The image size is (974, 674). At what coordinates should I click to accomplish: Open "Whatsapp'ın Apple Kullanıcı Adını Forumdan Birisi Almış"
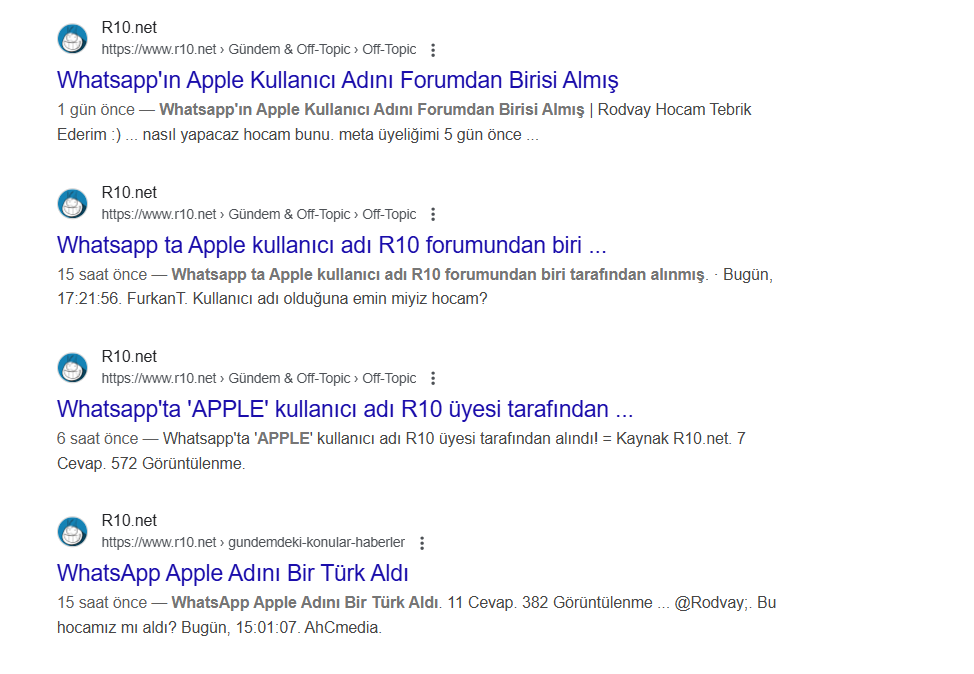click(x=339, y=79)
